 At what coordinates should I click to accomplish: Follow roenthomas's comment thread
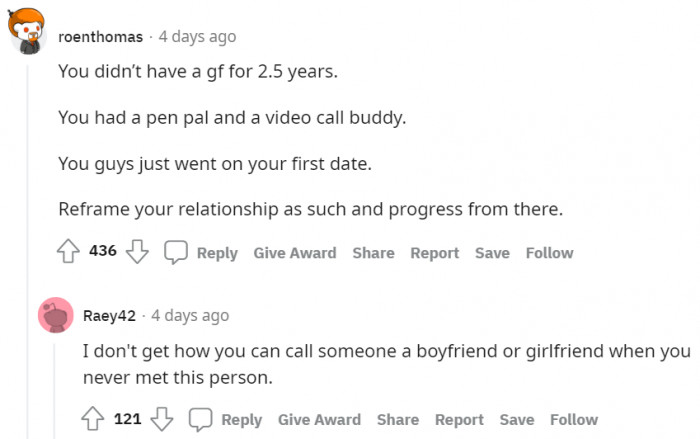coord(549,253)
